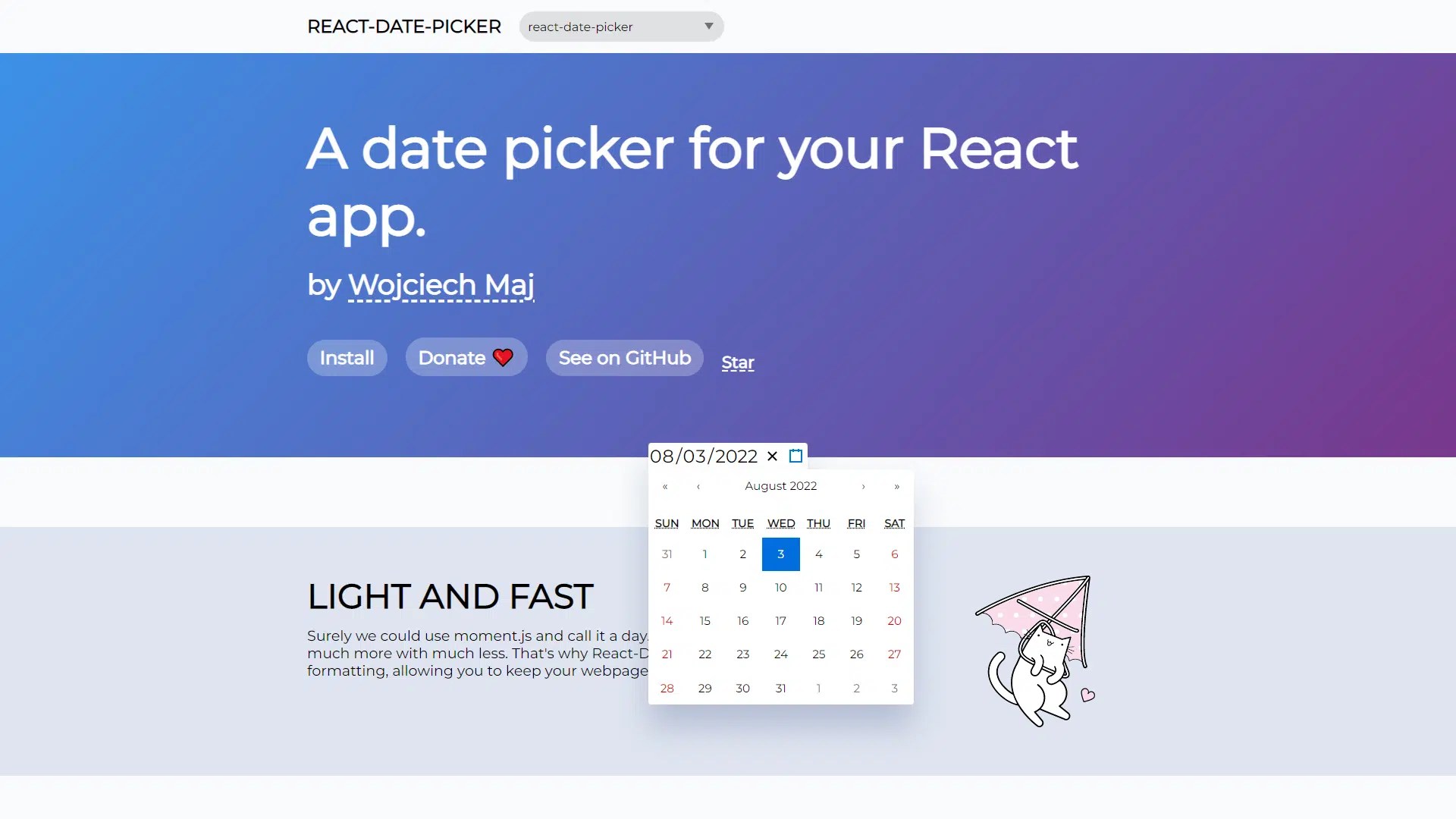Click the cat with umbrella illustration
Viewport: 1456px width, 819px height.
(x=1037, y=652)
